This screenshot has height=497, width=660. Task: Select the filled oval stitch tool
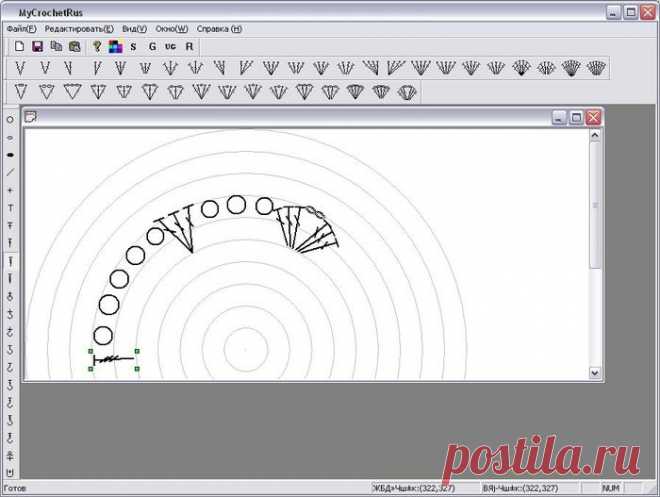click(10, 155)
